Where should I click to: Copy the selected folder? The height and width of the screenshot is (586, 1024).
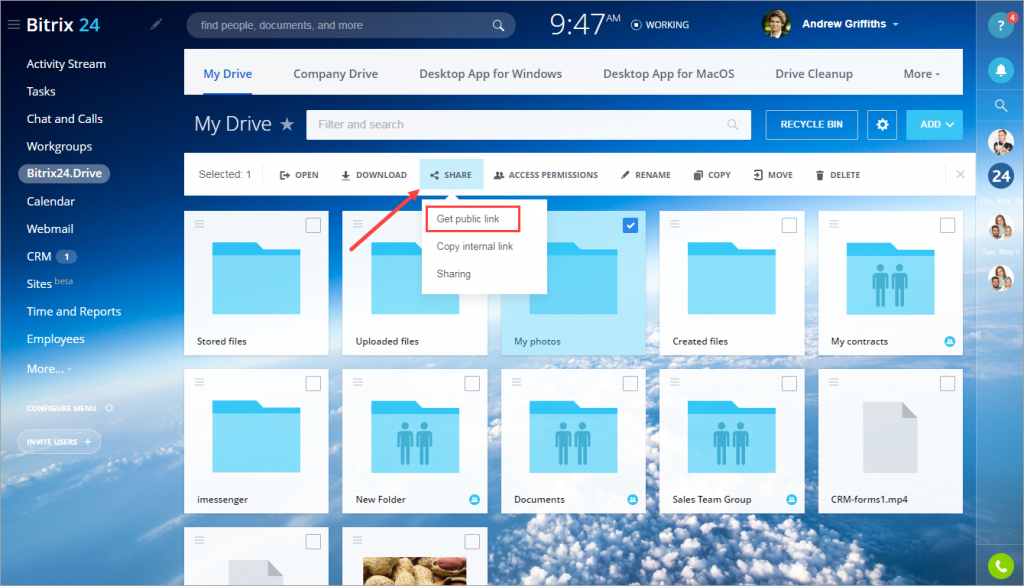712,175
